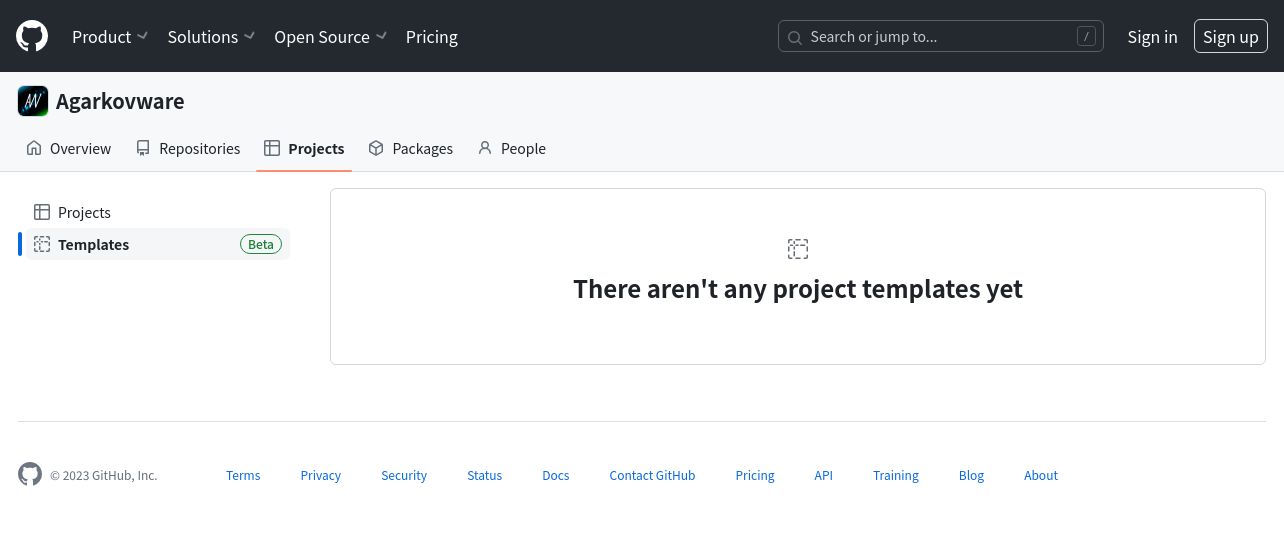The width and height of the screenshot is (1284, 538).
Task: Click the People person icon
Action: click(x=485, y=148)
